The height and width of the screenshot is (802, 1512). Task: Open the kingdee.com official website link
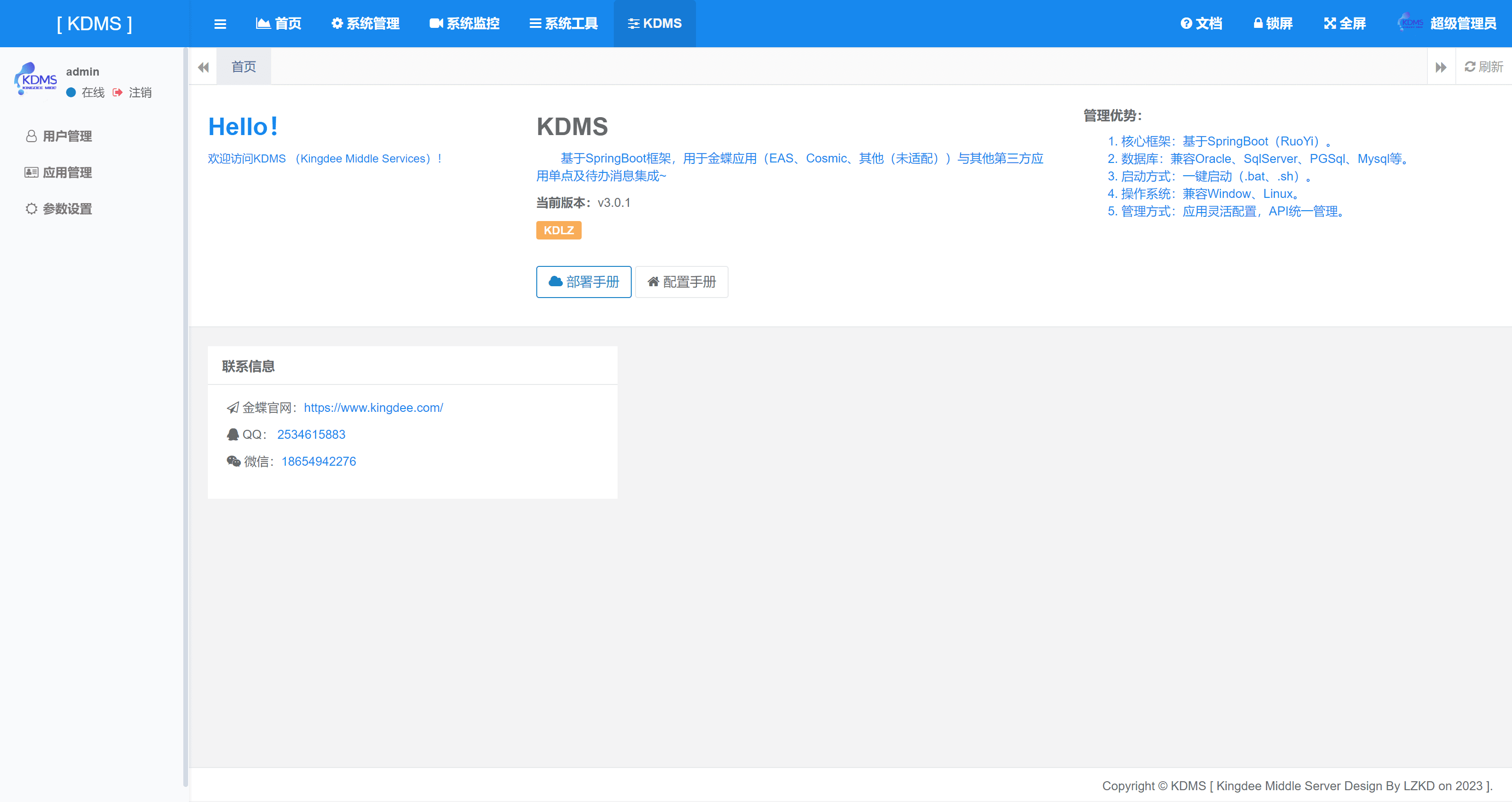click(373, 408)
